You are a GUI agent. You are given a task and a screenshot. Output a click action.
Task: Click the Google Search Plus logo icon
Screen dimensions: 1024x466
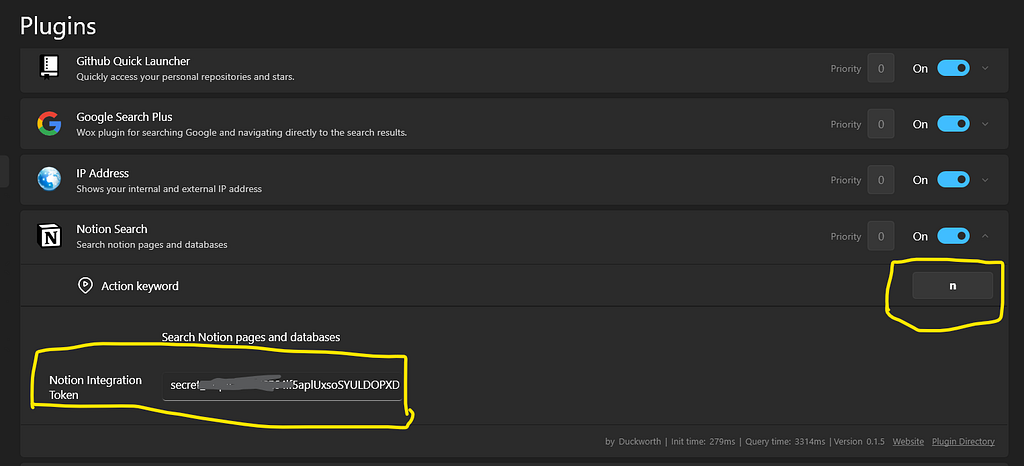coord(49,123)
